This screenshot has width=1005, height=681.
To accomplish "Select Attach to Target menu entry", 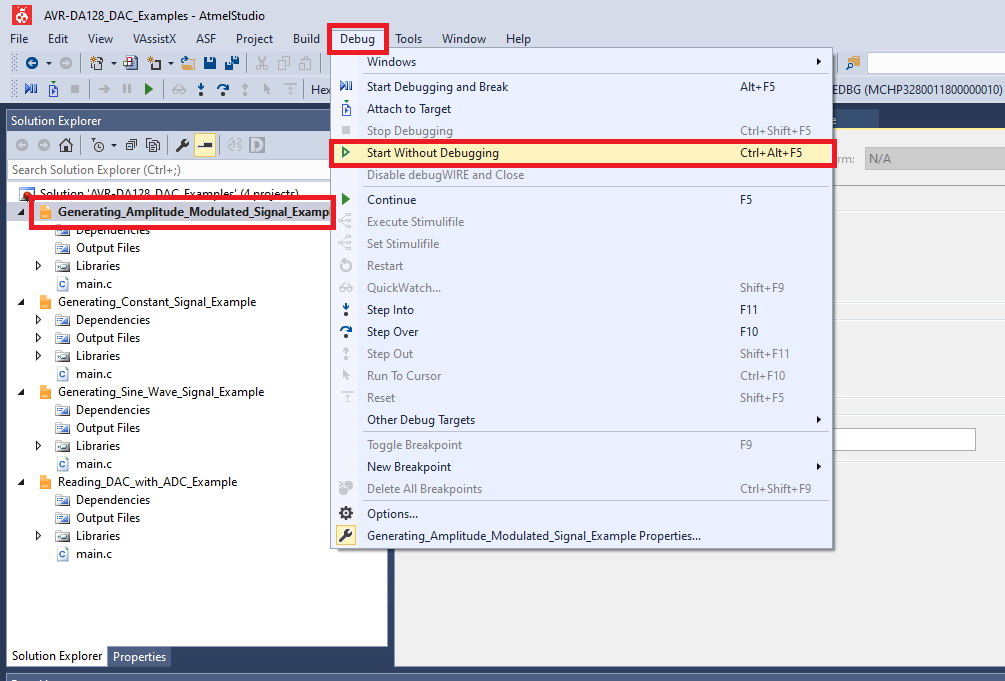I will [581, 109].
